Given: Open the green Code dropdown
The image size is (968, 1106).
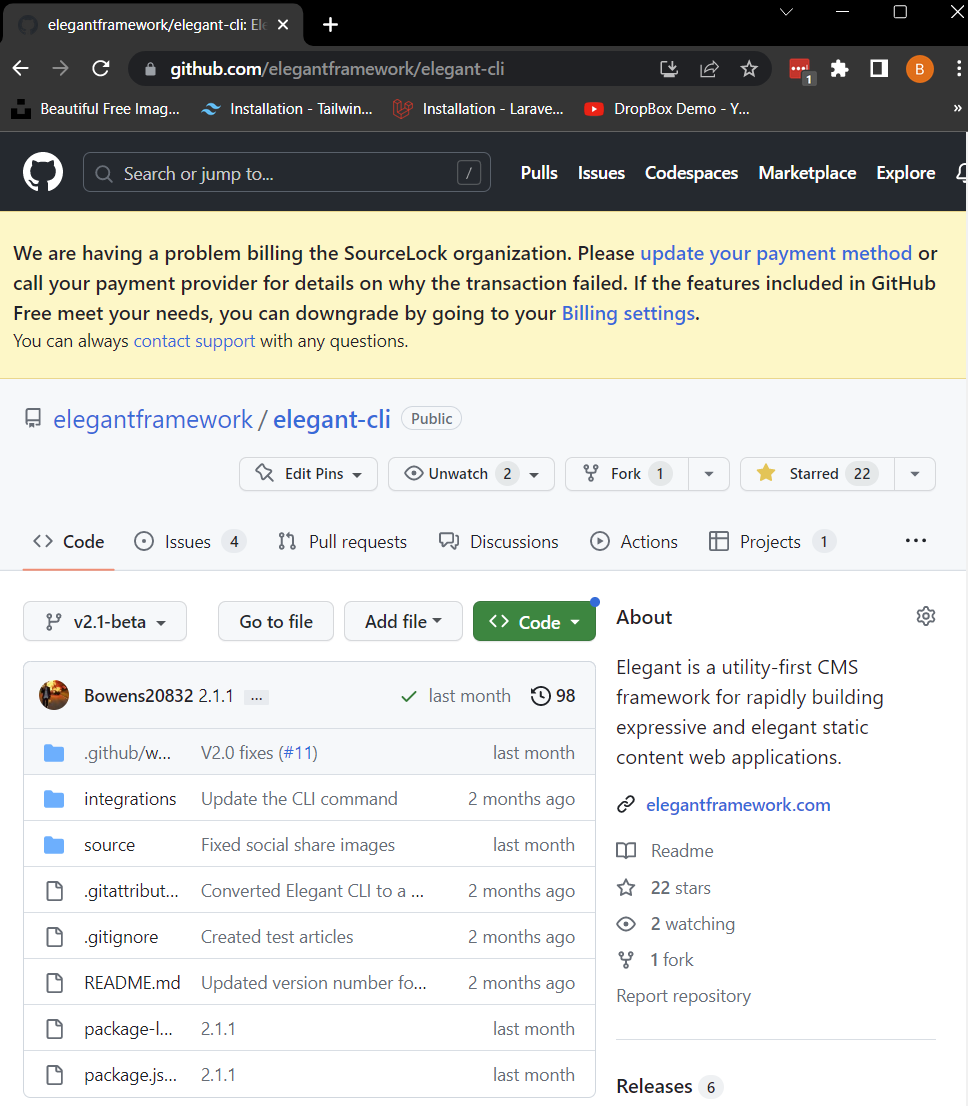Looking at the screenshot, I should pos(534,621).
